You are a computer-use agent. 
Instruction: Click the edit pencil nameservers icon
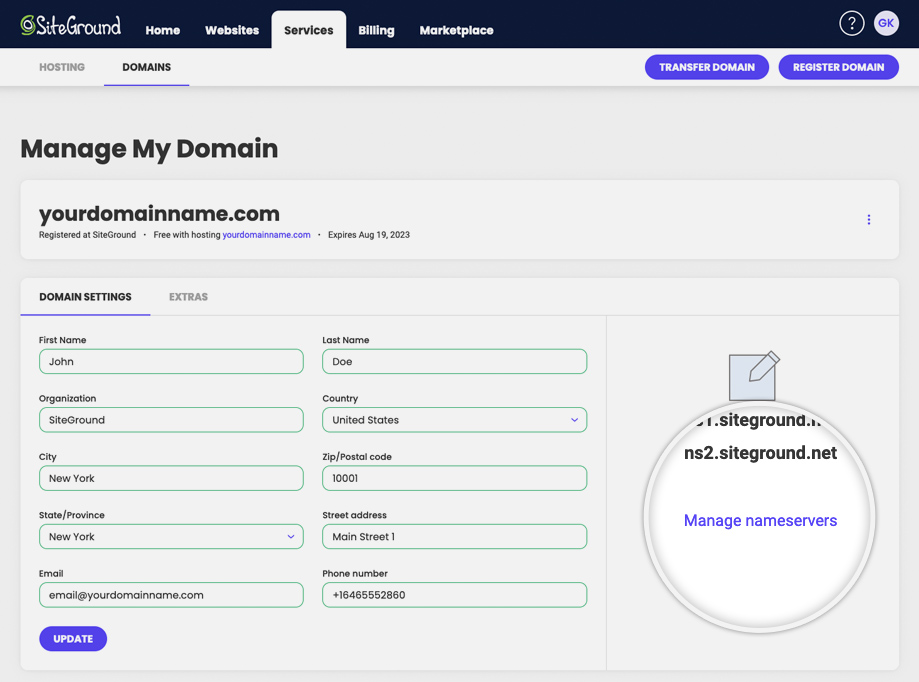754,376
